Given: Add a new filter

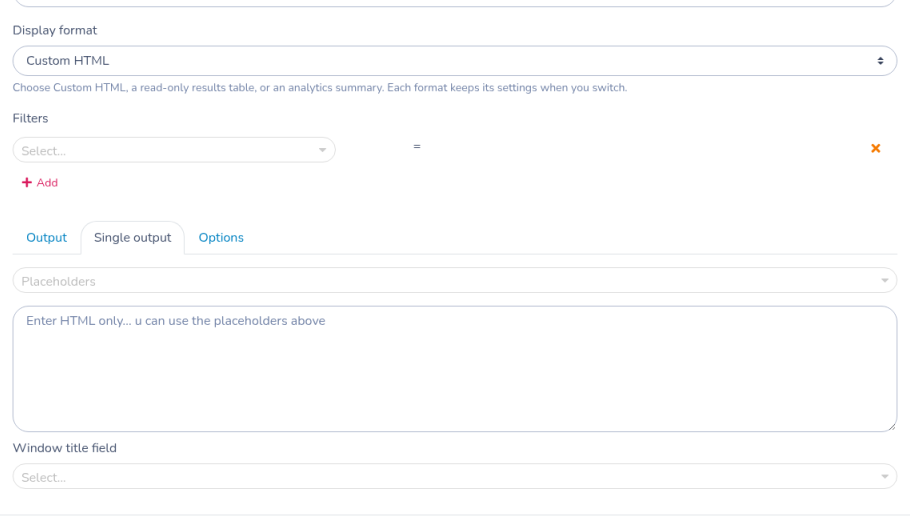Looking at the screenshot, I should click(x=40, y=183).
